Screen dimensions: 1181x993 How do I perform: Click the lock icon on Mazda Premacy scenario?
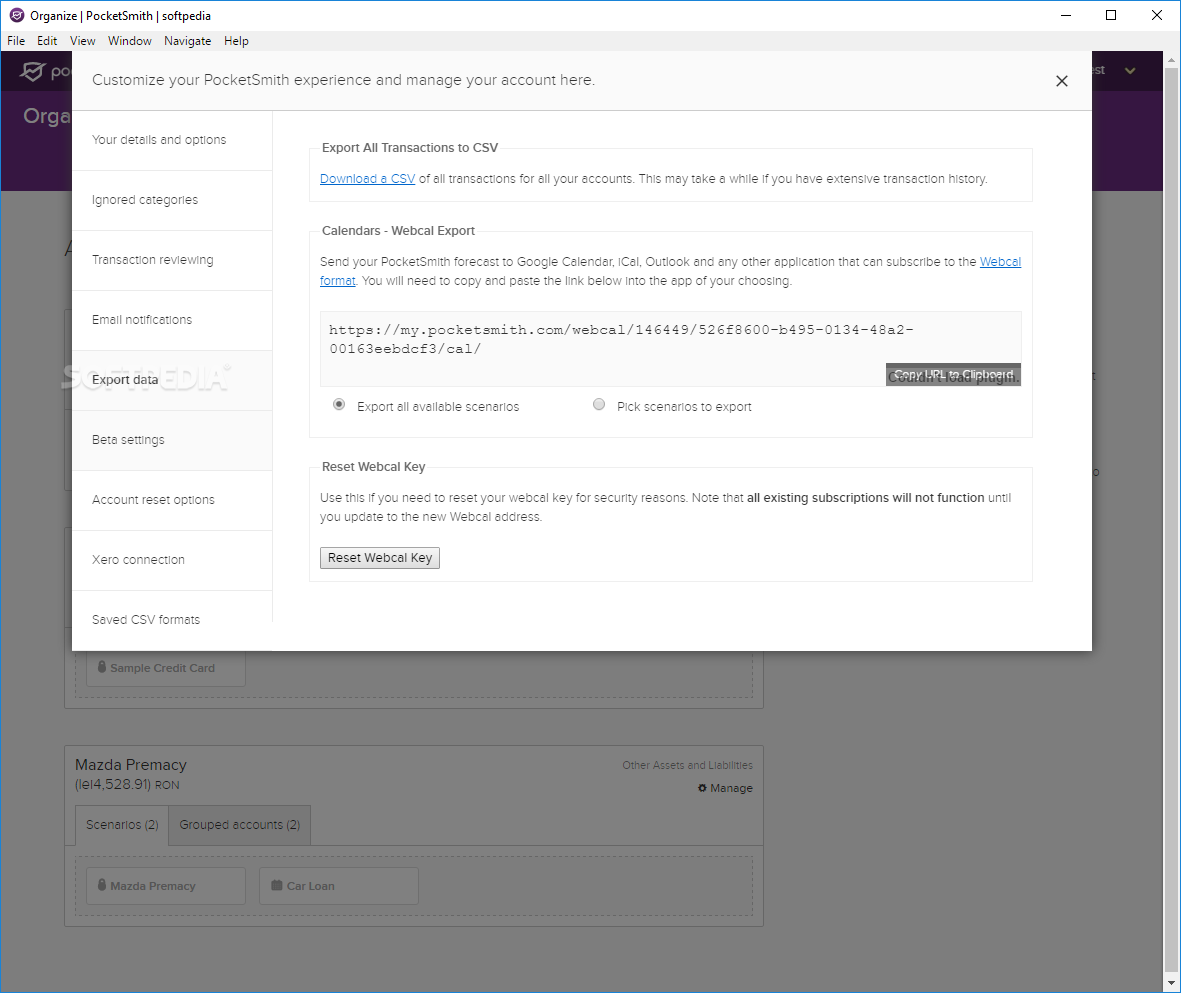[102, 885]
